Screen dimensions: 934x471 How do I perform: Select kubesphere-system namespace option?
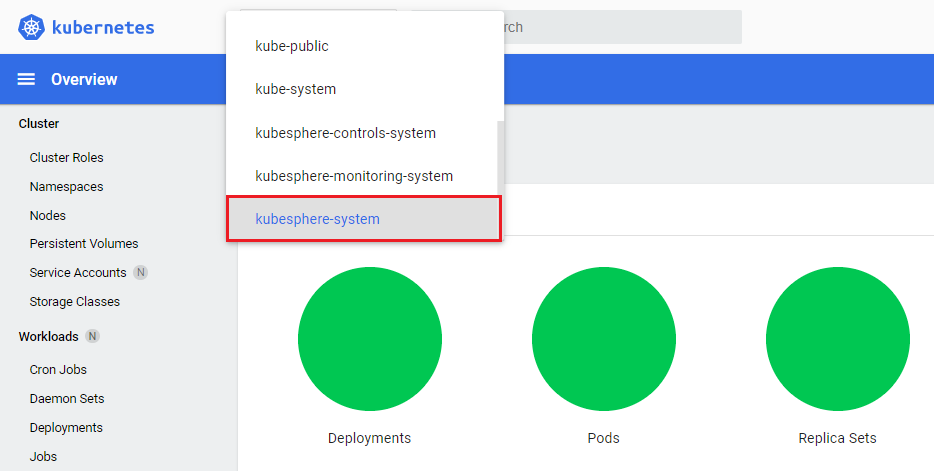pos(364,219)
